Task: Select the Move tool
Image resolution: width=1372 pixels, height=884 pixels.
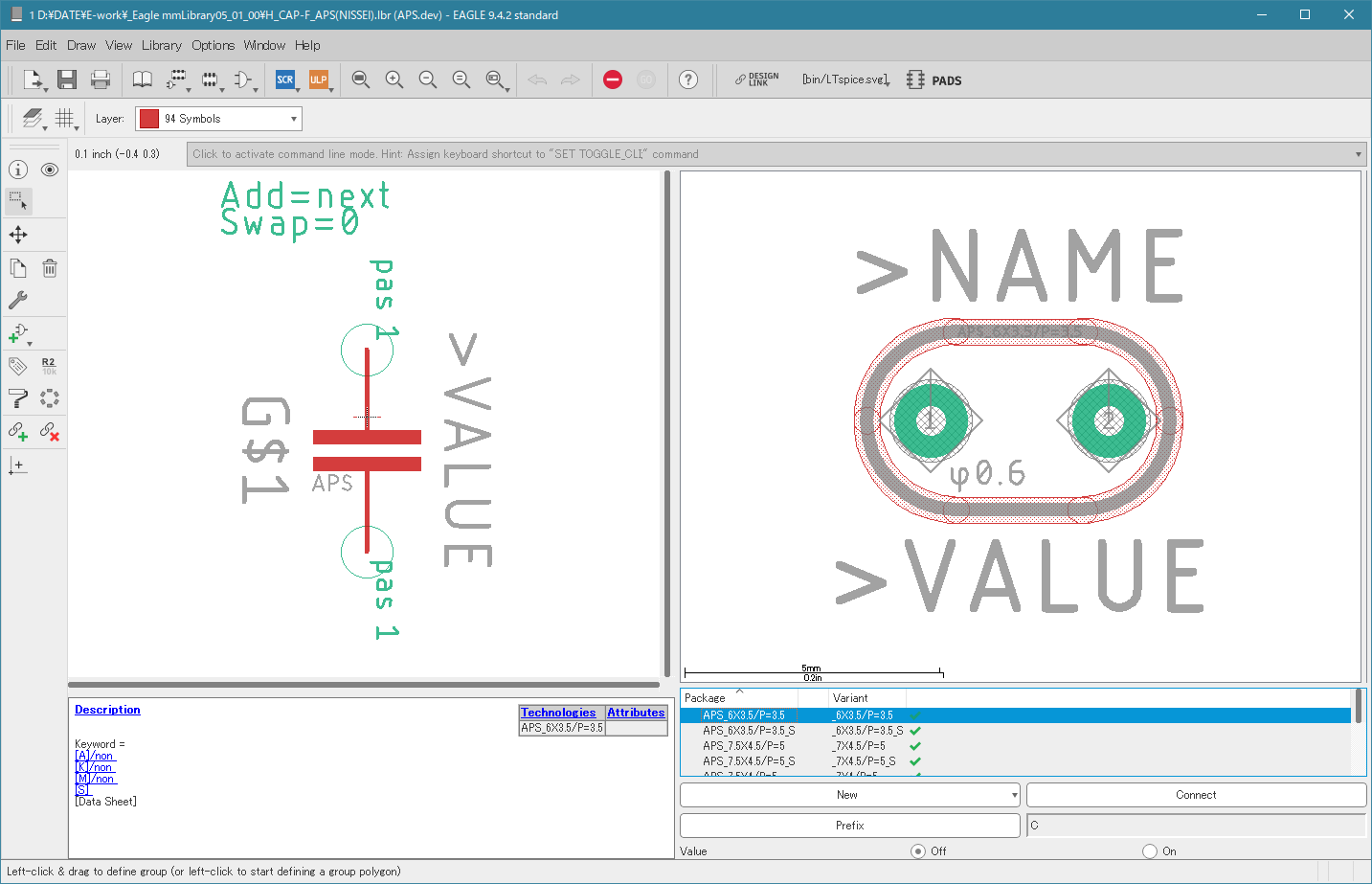Action: (18, 235)
